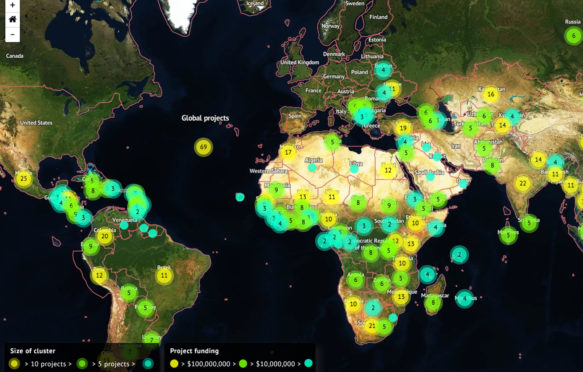Click the Peru cluster marked 12
The width and height of the screenshot is (583, 372).
pos(99,276)
